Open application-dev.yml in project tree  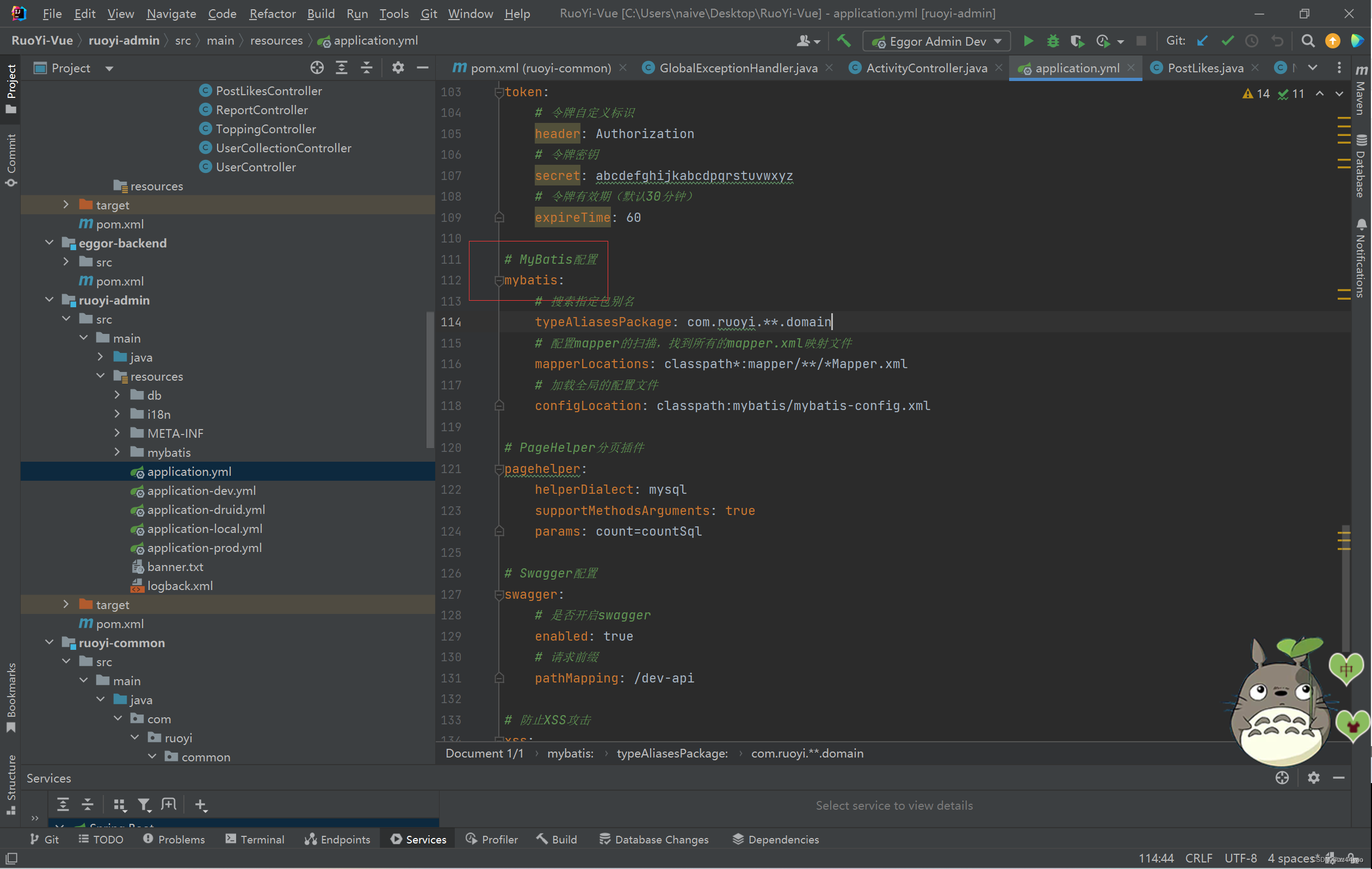pyautogui.click(x=201, y=491)
